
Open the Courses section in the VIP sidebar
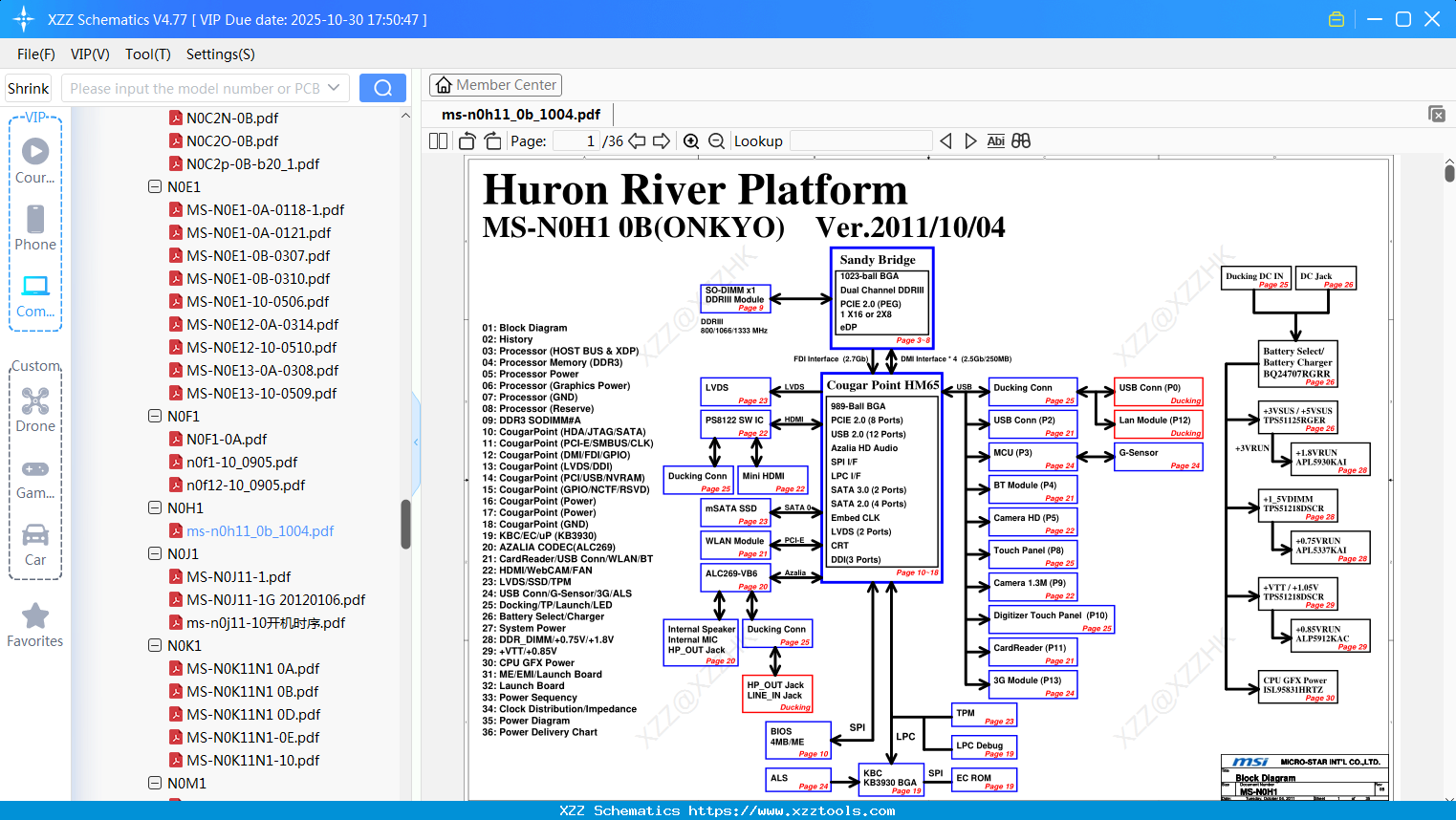click(x=35, y=161)
